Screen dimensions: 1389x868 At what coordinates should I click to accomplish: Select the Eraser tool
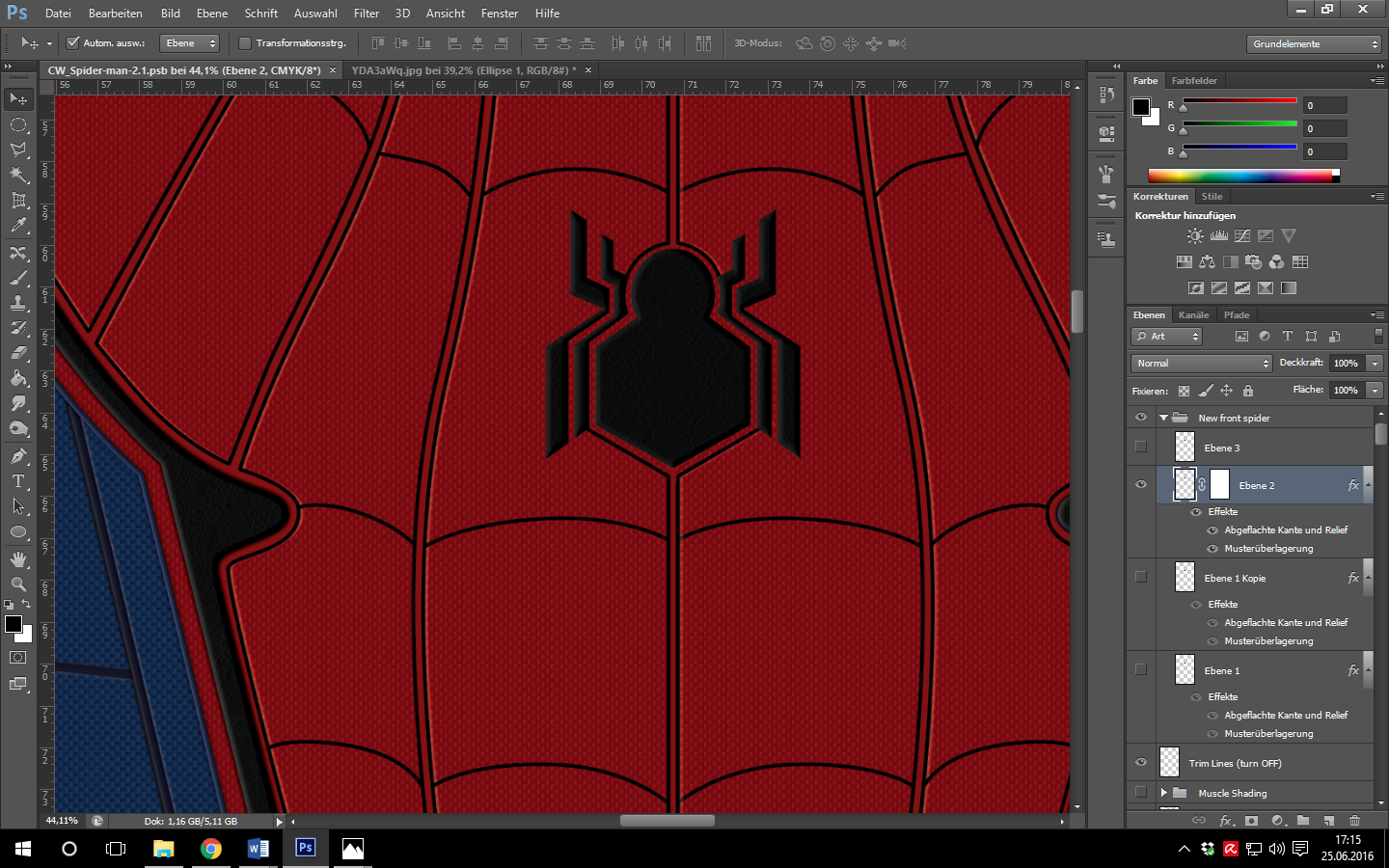coord(18,353)
